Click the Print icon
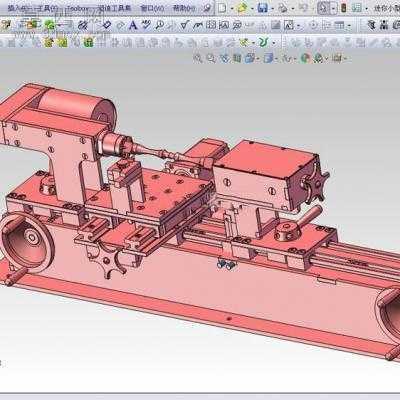Viewport: 400px width, 400px height. pos(283,8)
